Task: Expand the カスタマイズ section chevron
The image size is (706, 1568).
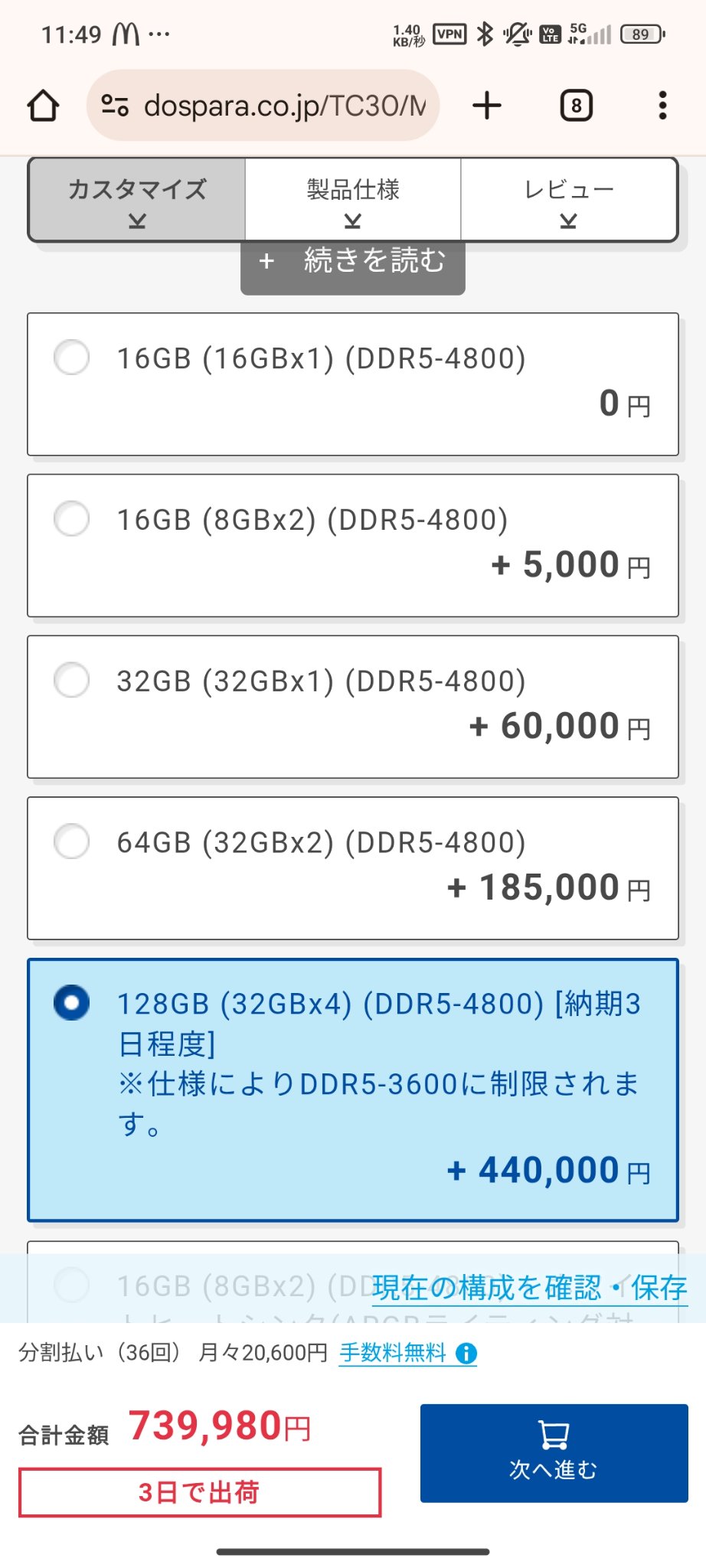Action: (137, 221)
